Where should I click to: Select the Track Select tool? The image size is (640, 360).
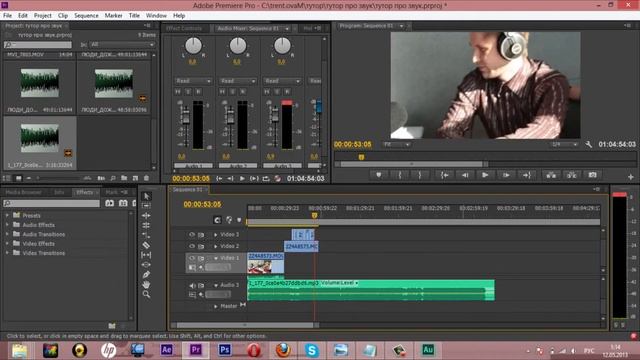[x=146, y=206]
